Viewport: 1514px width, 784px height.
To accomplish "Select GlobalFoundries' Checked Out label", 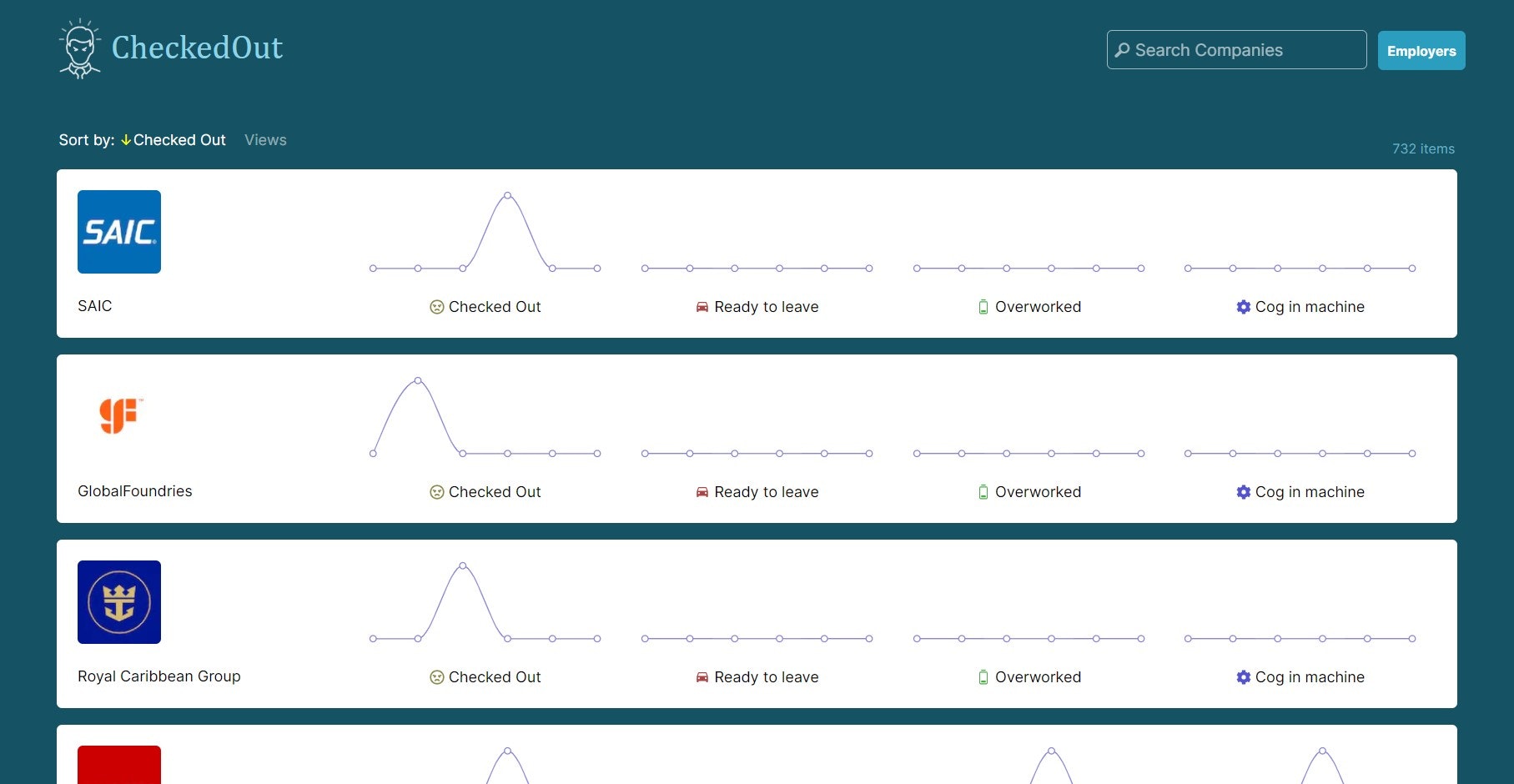I will click(x=495, y=492).
